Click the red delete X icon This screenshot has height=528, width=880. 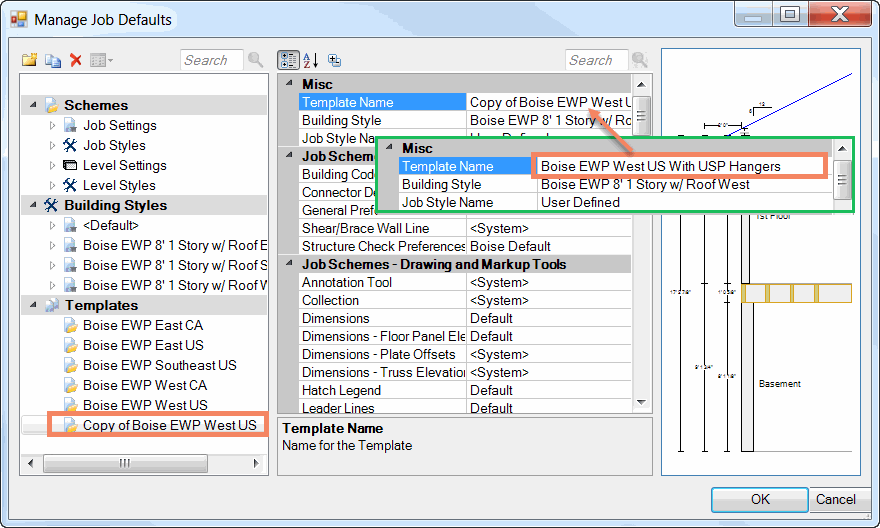(76, 60)
